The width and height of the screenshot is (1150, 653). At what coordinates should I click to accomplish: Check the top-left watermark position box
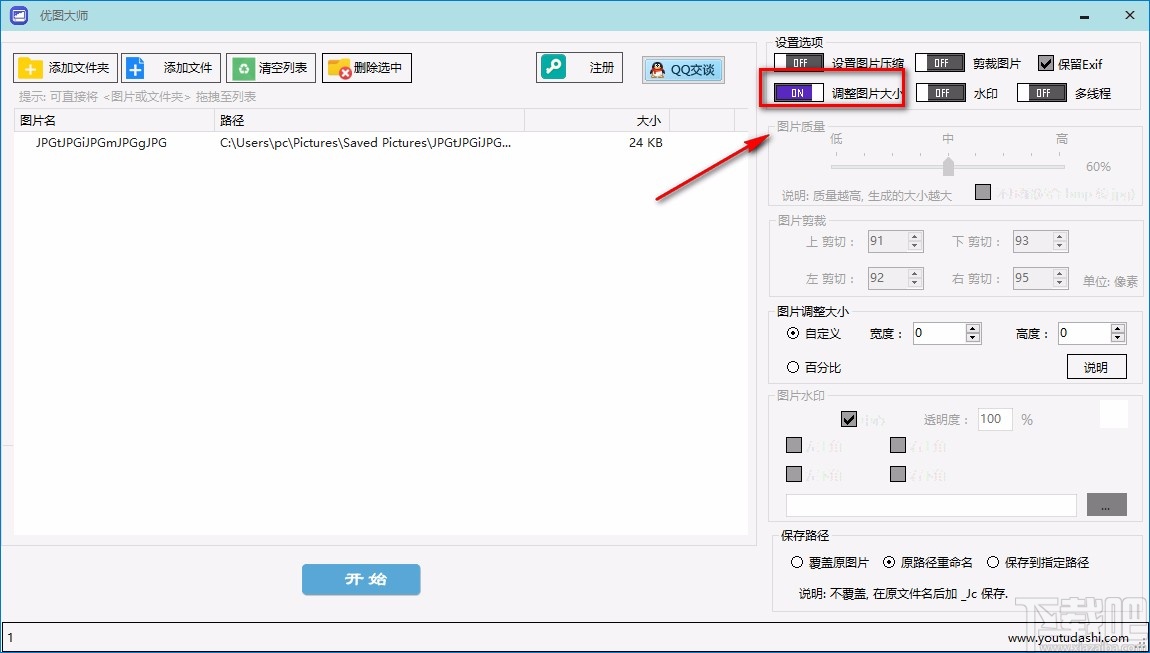click(794, 445)
